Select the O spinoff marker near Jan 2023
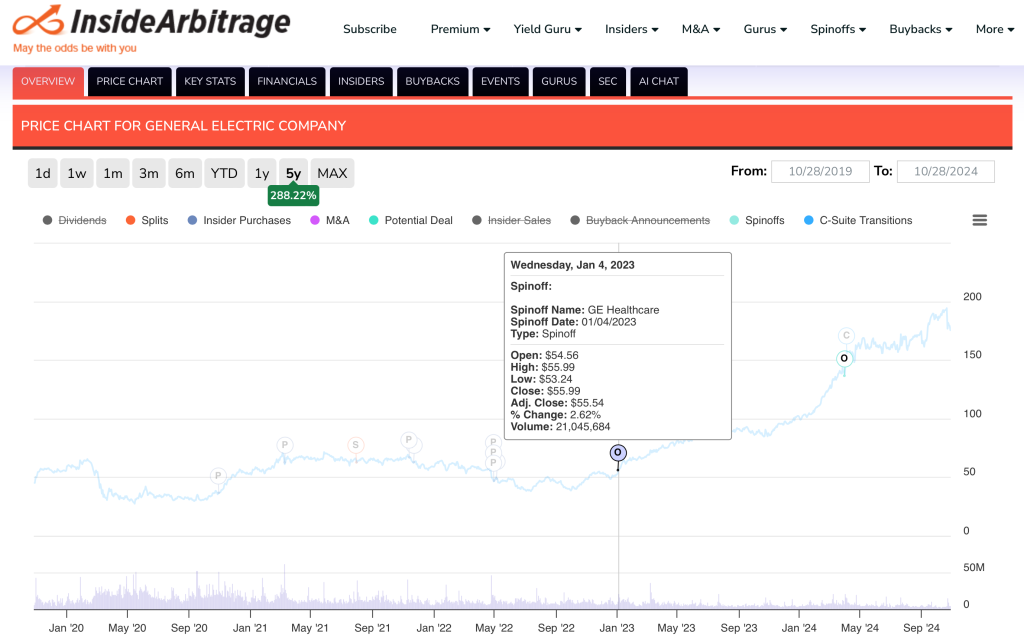The height and width of the screenshot is (642, 1024). [x=618, y=453]
